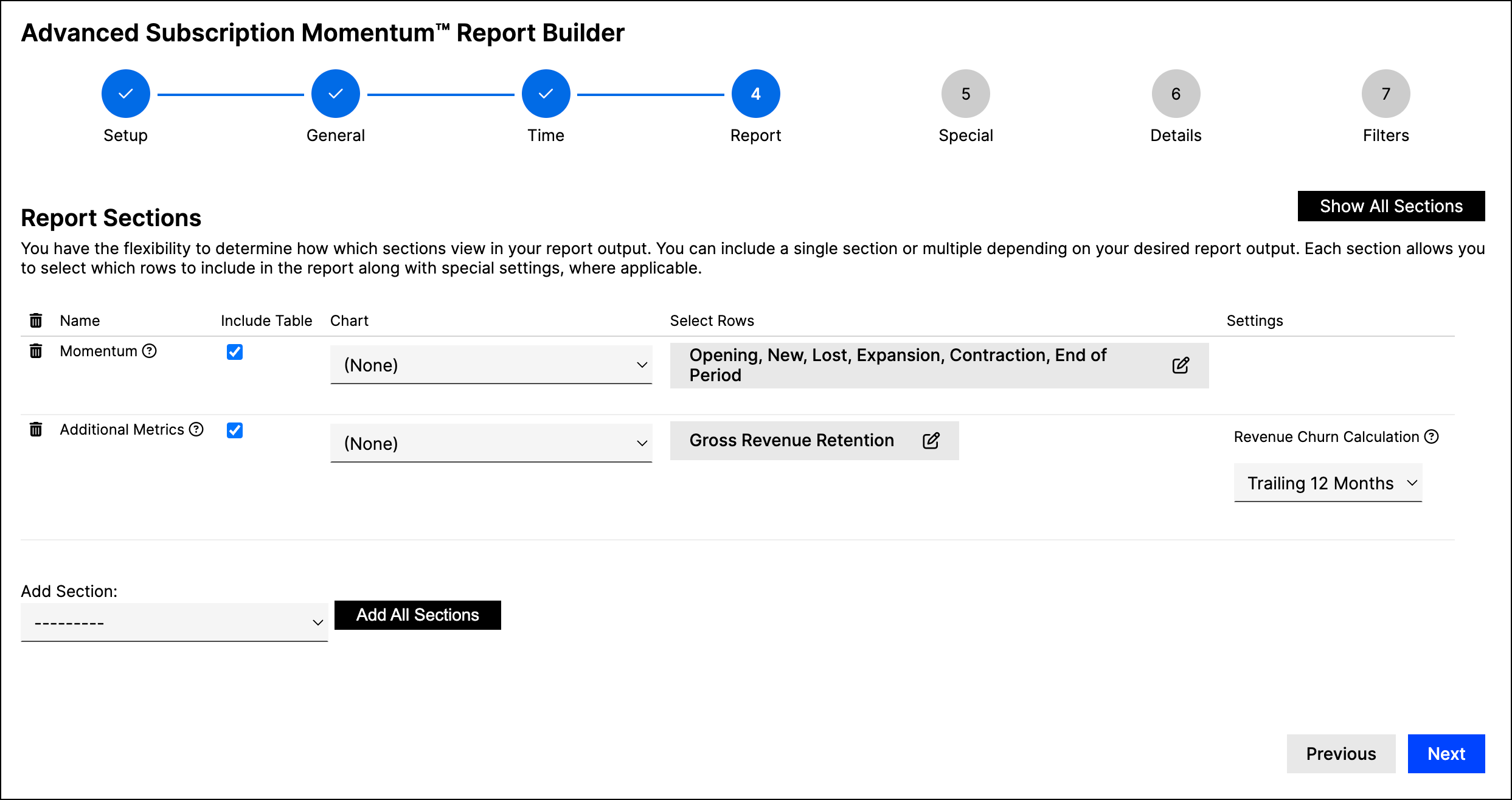Click the Opening, New, Lost rows box
Viewport: 1512px width, 800px height.
coord(939,365)
